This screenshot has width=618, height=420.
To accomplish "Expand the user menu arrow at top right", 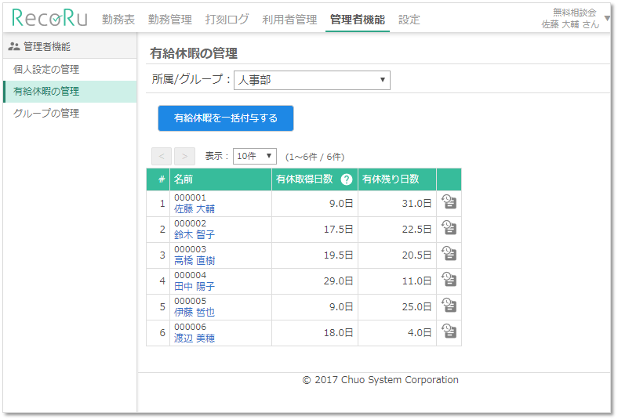I will pos(607,18).
